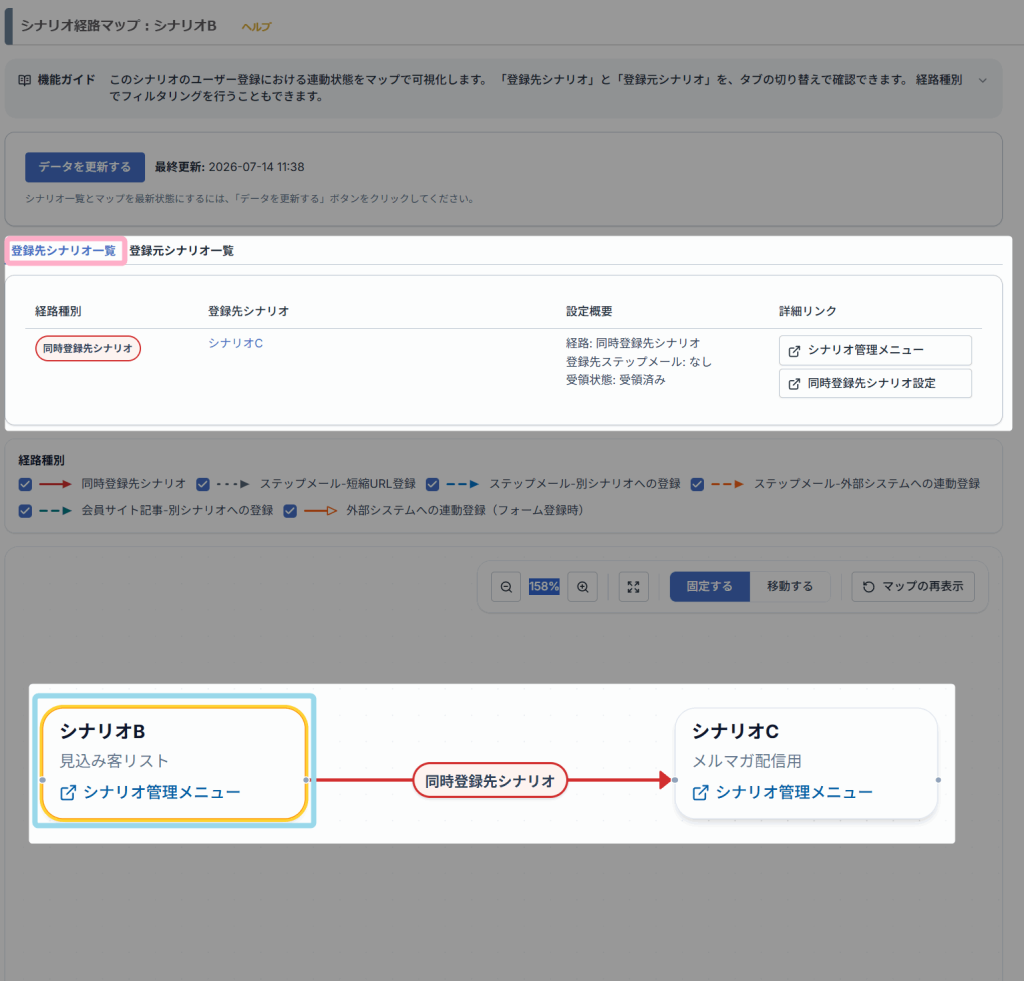Open the シナリオC link in table
This screenshot has height=981, width=1024.
point(236,343)
